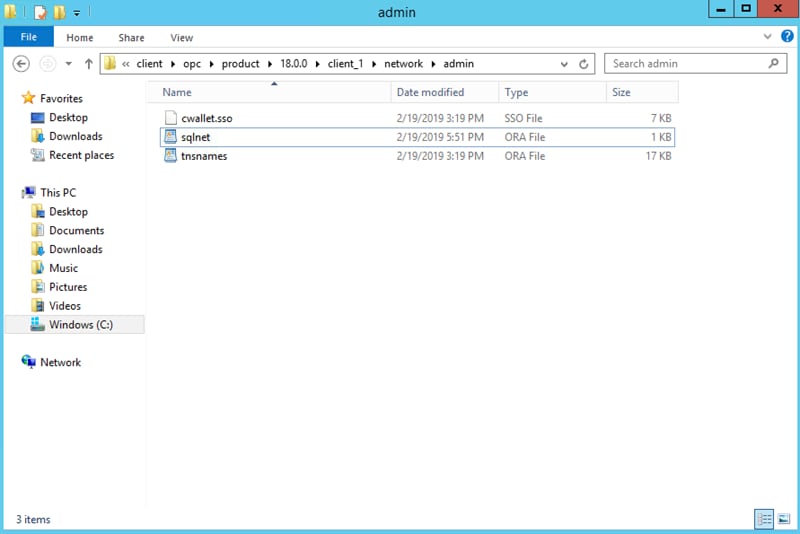Screen dimensions: 800x534
Task: Navigate to client in breadcrumb
Action: pos(149,64)
